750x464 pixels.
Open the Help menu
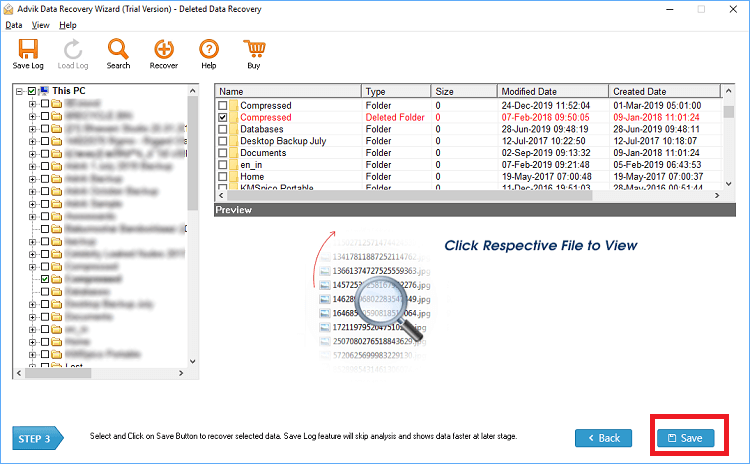coord(67,25)
